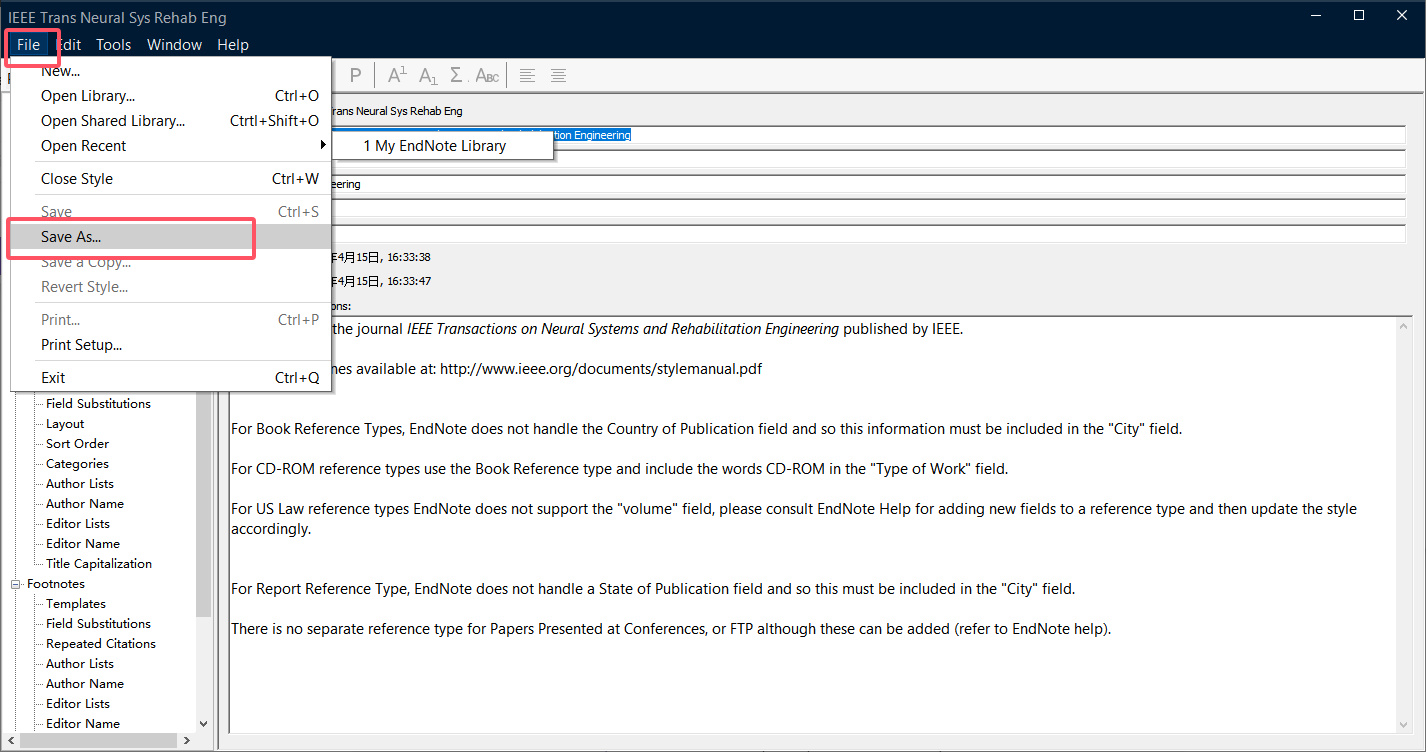Select Templates under Footnotes
Screen dimensions: 1426x752
pyautogui.click(x=76, y=604)
